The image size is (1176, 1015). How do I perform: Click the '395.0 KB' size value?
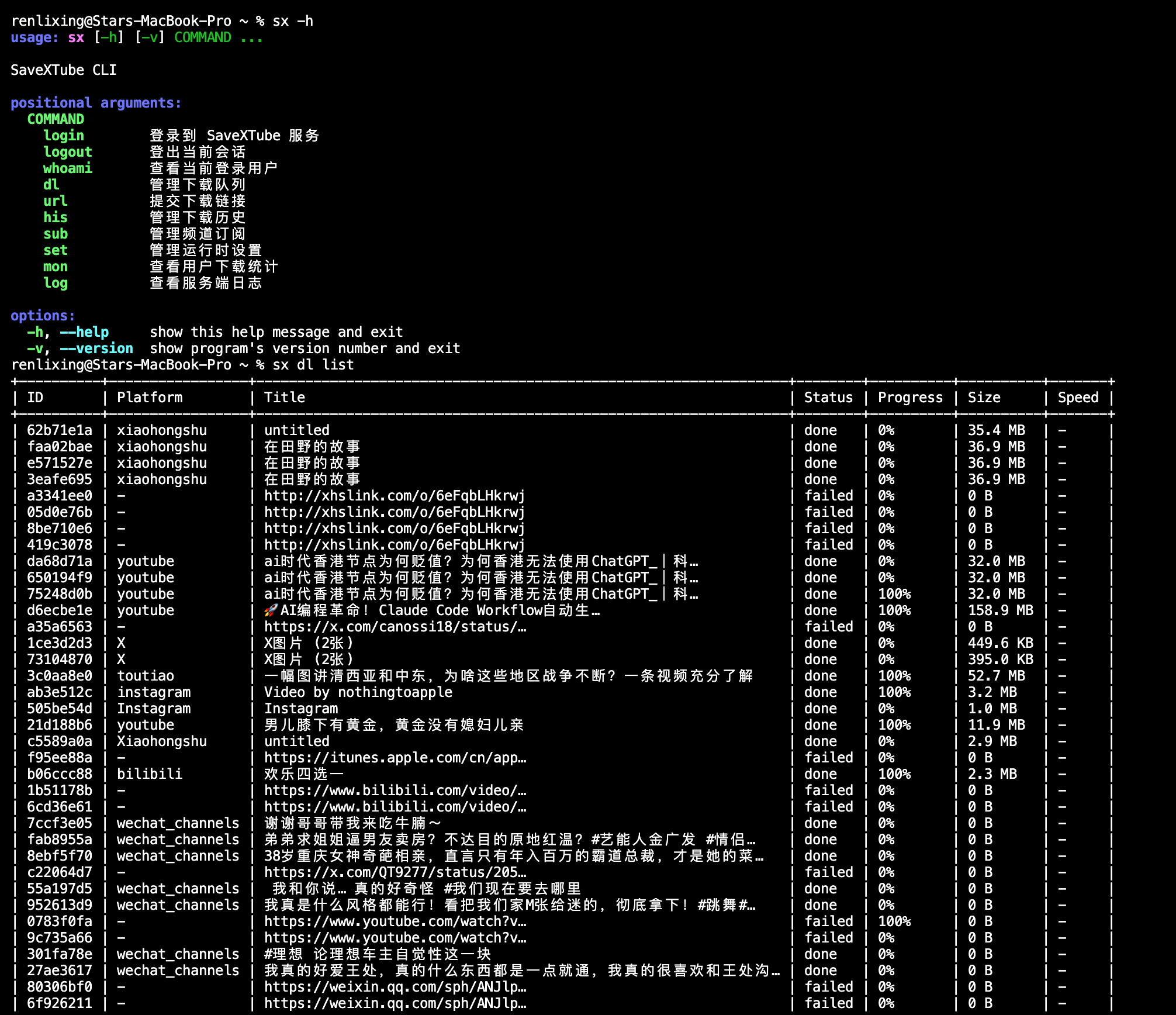pyautogui.click(x=1001, y=660)
